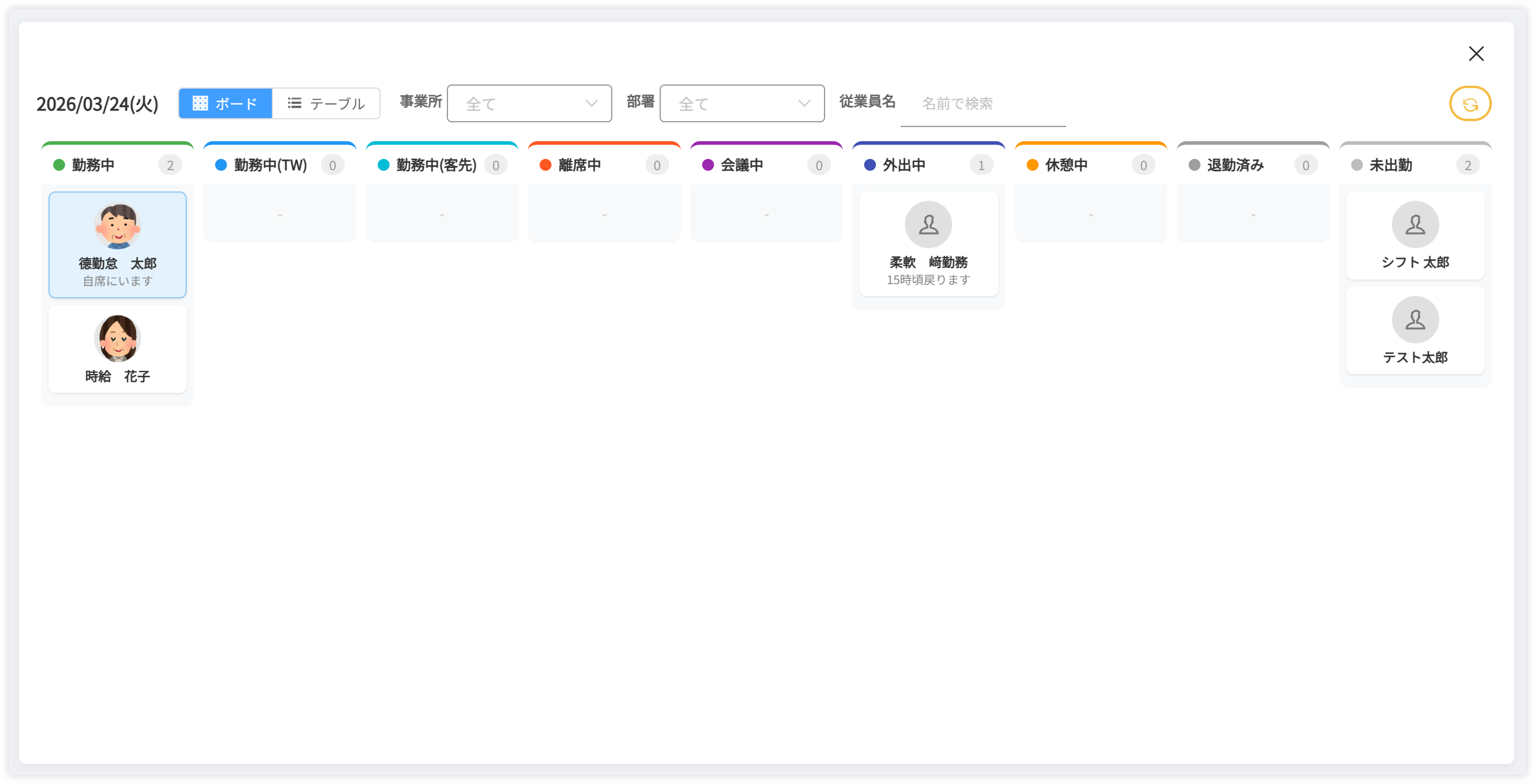Select シフト 太郎 placeholder avatar icon
The height and width of the screenshot is (784, 1535).
(x=1414, y=225)
